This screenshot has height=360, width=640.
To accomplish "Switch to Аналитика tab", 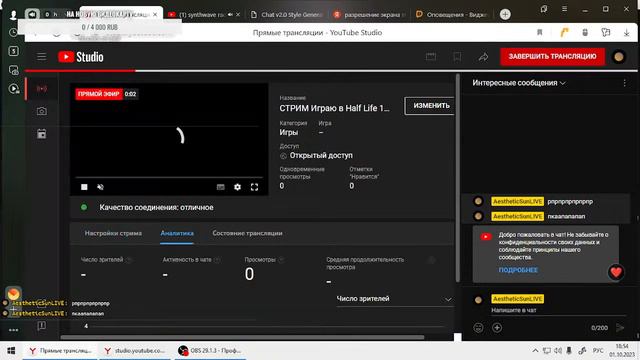I will [x=177, y=233].
